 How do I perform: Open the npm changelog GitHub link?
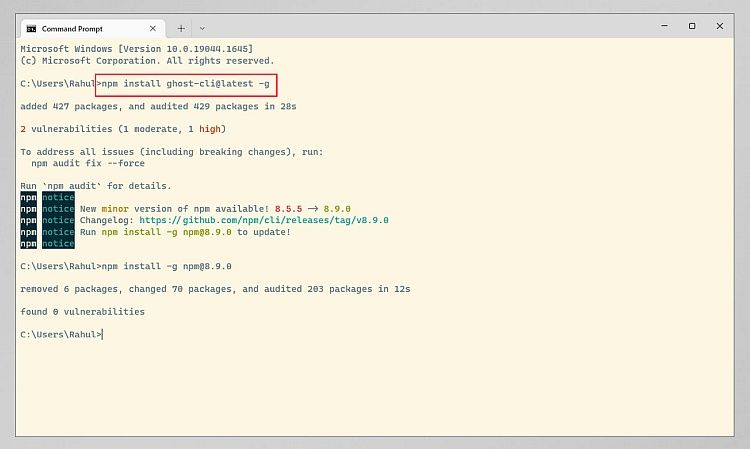point(264,220)
